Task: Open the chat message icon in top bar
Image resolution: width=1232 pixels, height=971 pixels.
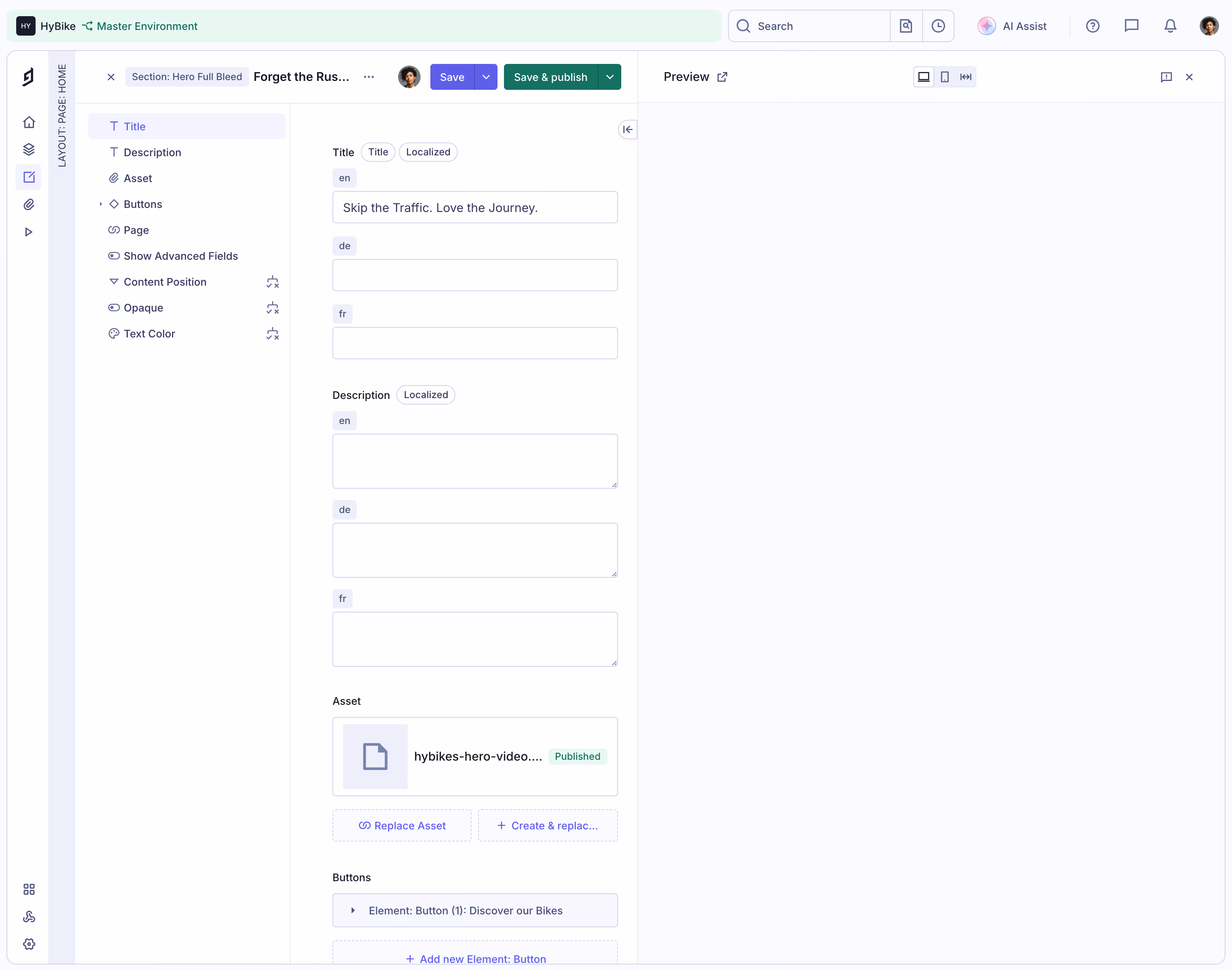Action: click(1131, 26)
